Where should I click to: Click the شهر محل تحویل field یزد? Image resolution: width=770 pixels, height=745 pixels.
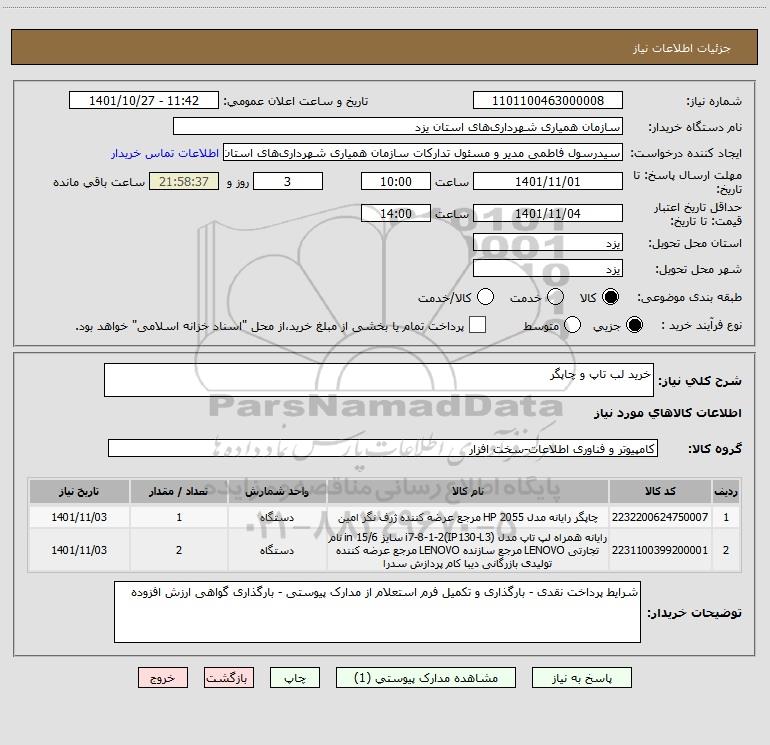(x=548, y=269)
